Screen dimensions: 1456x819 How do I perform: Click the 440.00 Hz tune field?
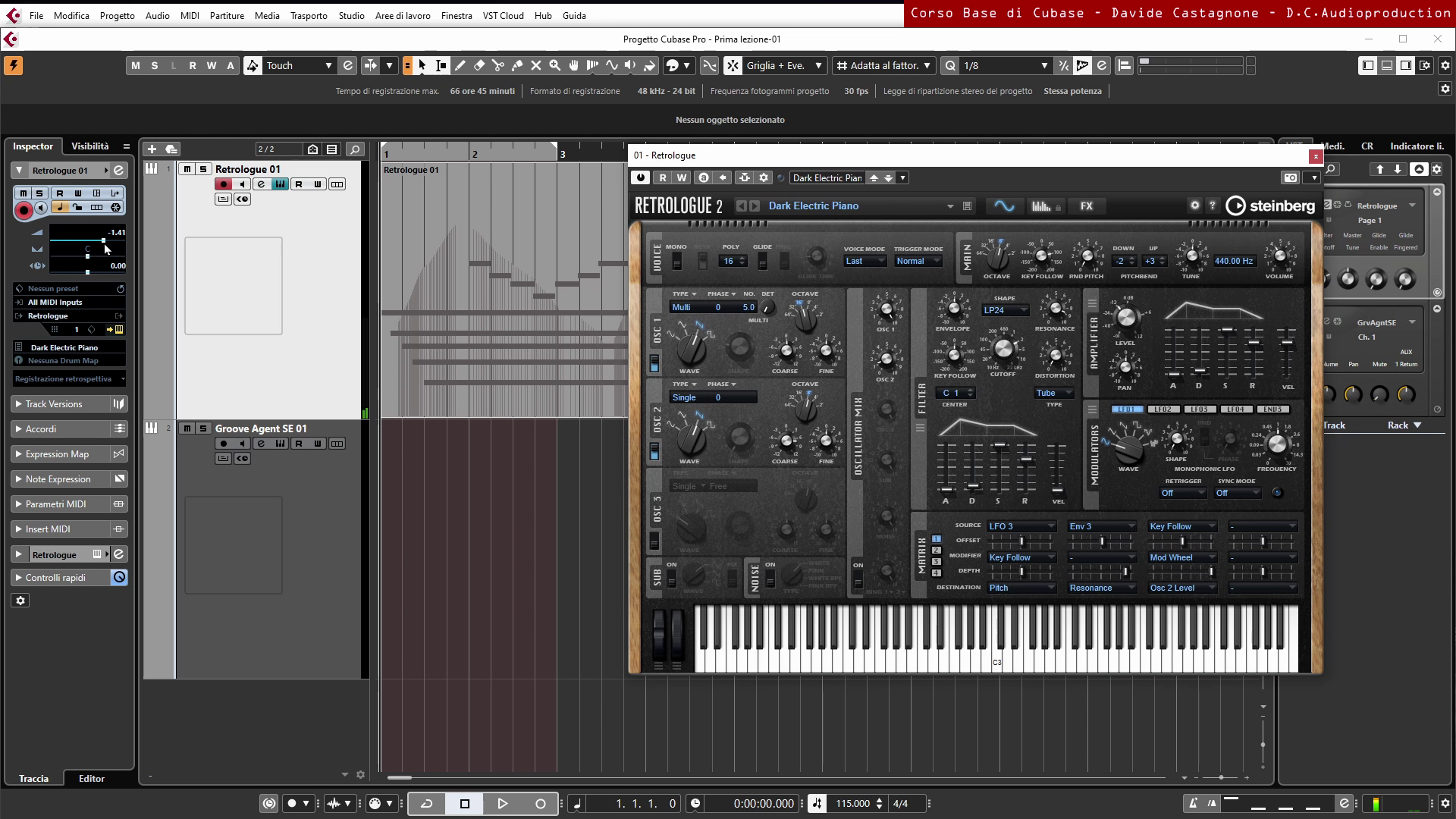pos(1234,261)
